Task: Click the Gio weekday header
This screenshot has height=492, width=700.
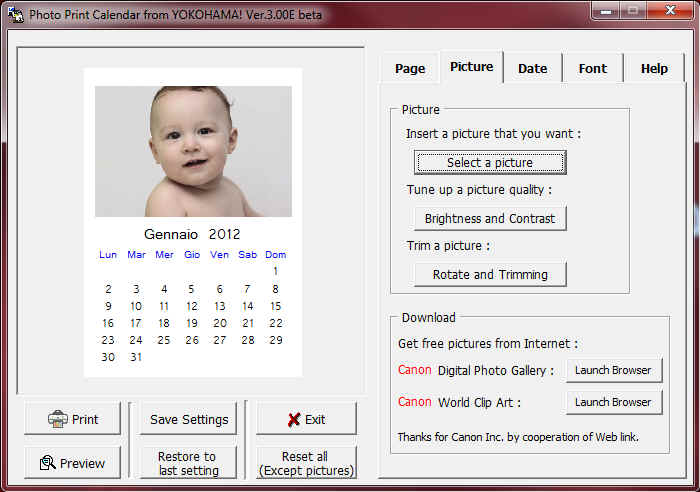Action: click(192, 254)
